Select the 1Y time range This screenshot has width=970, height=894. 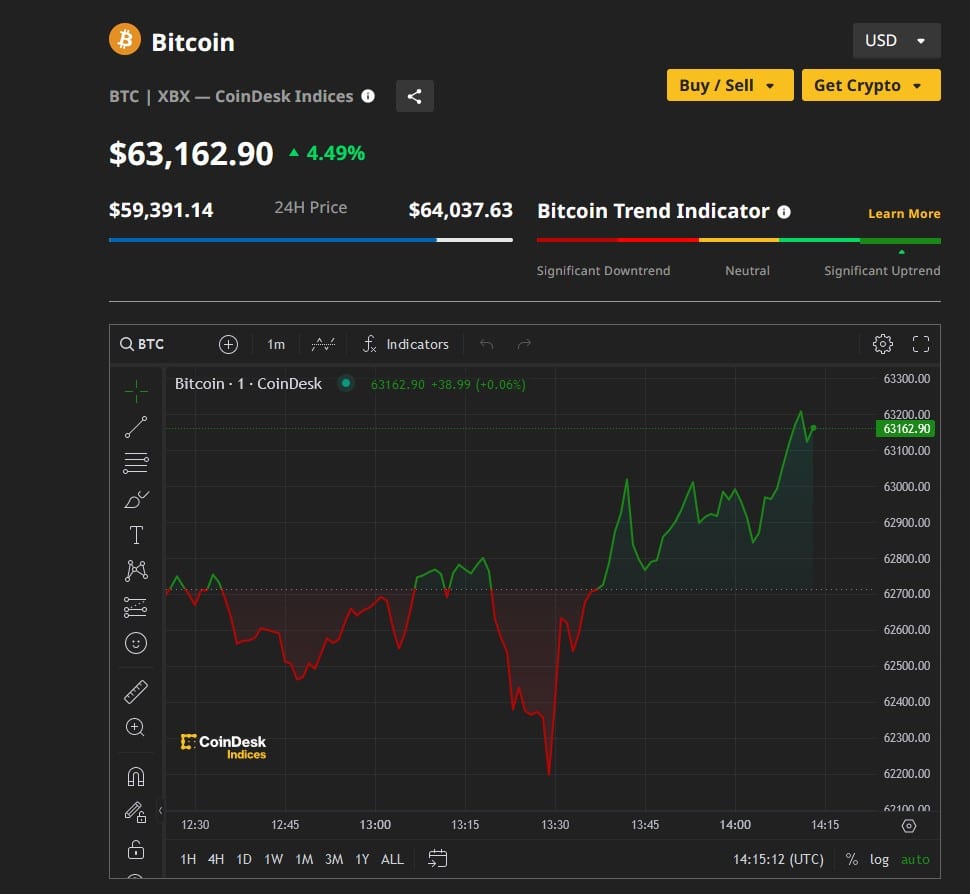coord(362,859)
